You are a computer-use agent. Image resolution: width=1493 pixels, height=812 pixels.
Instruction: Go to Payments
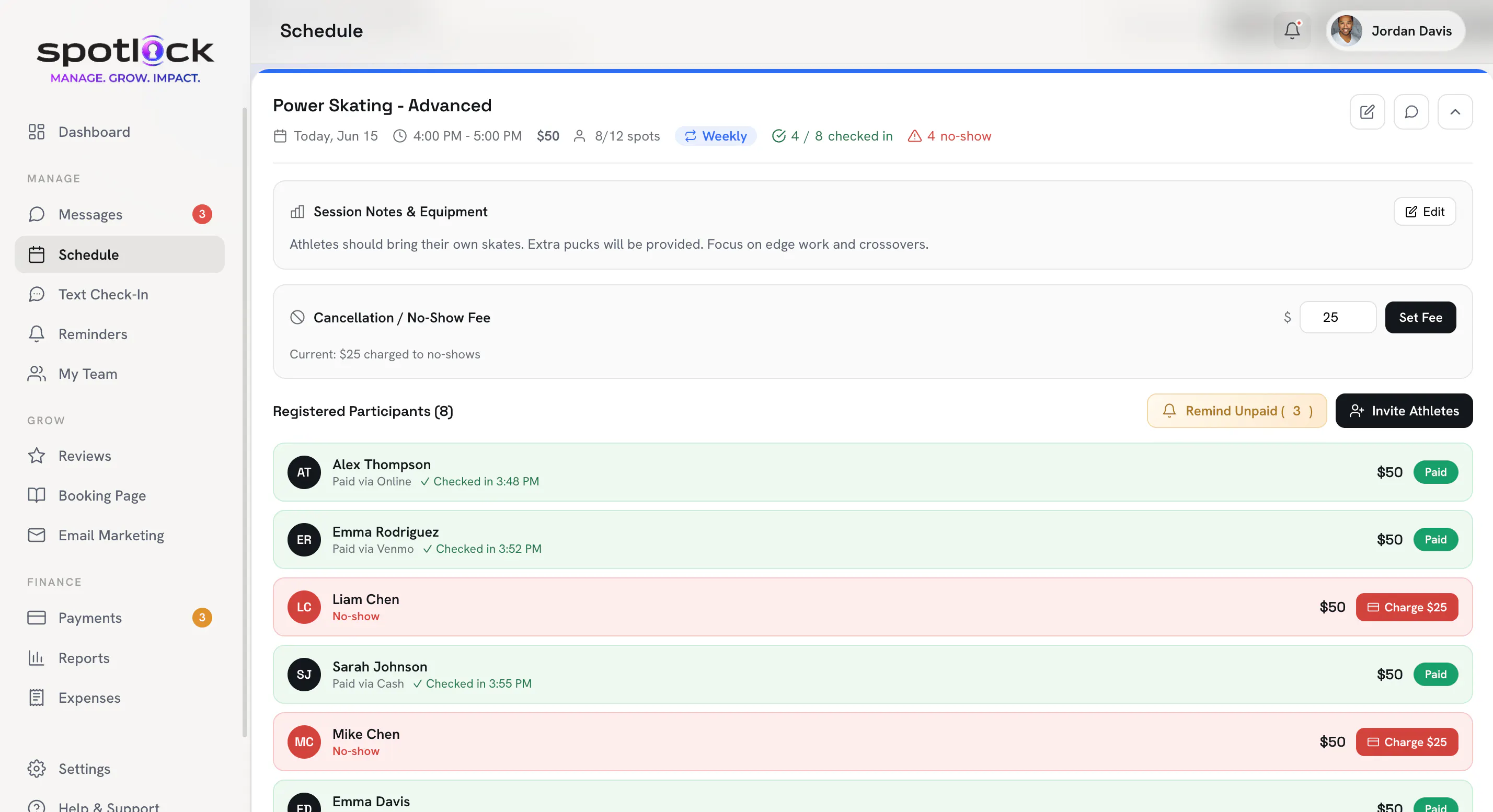[119, 618]
